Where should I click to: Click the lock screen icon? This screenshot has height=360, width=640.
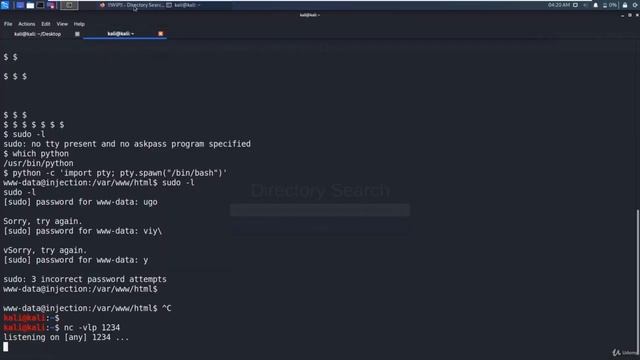pos(625,5)
